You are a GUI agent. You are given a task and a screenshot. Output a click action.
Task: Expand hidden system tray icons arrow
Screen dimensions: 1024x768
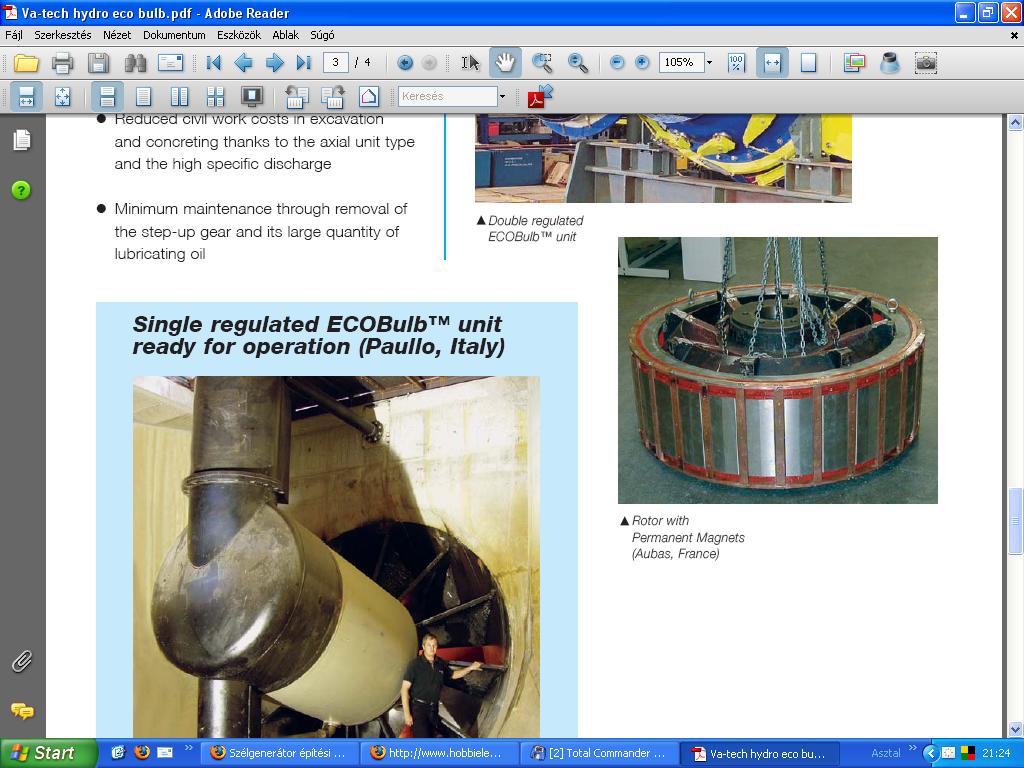tap(931, 753)
